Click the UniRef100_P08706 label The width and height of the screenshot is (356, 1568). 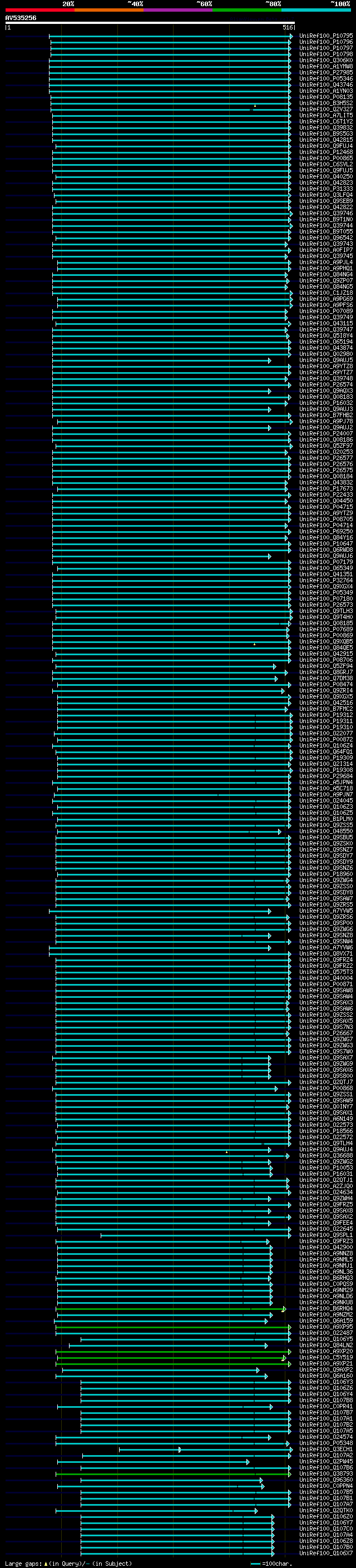326,660
